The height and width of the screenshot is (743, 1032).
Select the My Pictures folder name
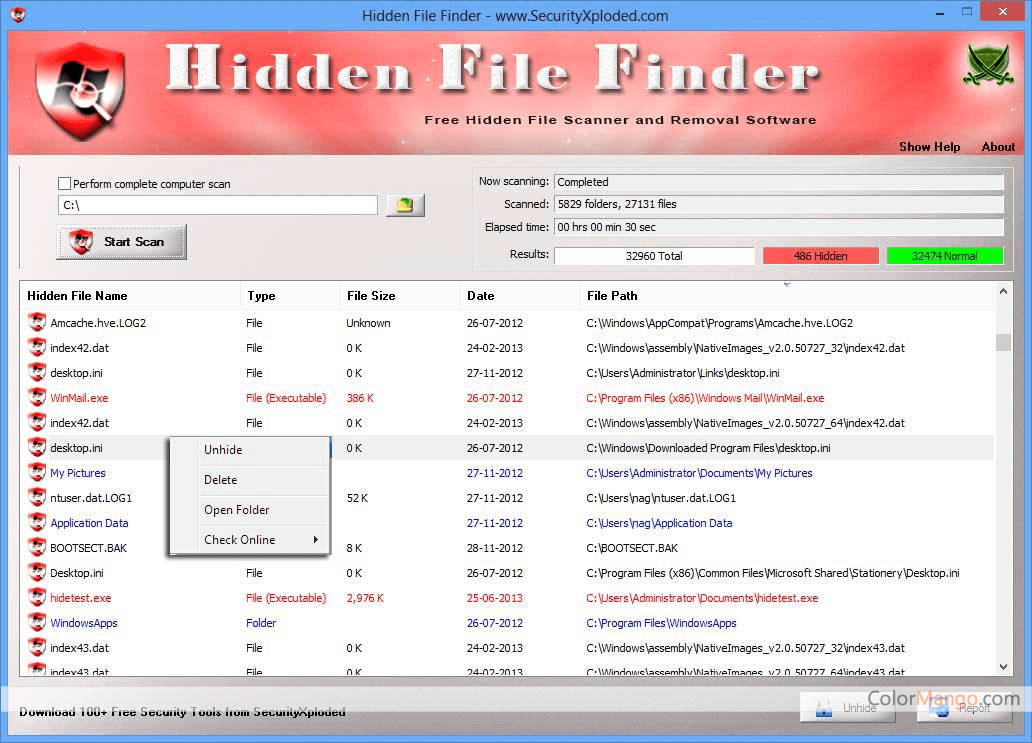[x=78, y=473]
